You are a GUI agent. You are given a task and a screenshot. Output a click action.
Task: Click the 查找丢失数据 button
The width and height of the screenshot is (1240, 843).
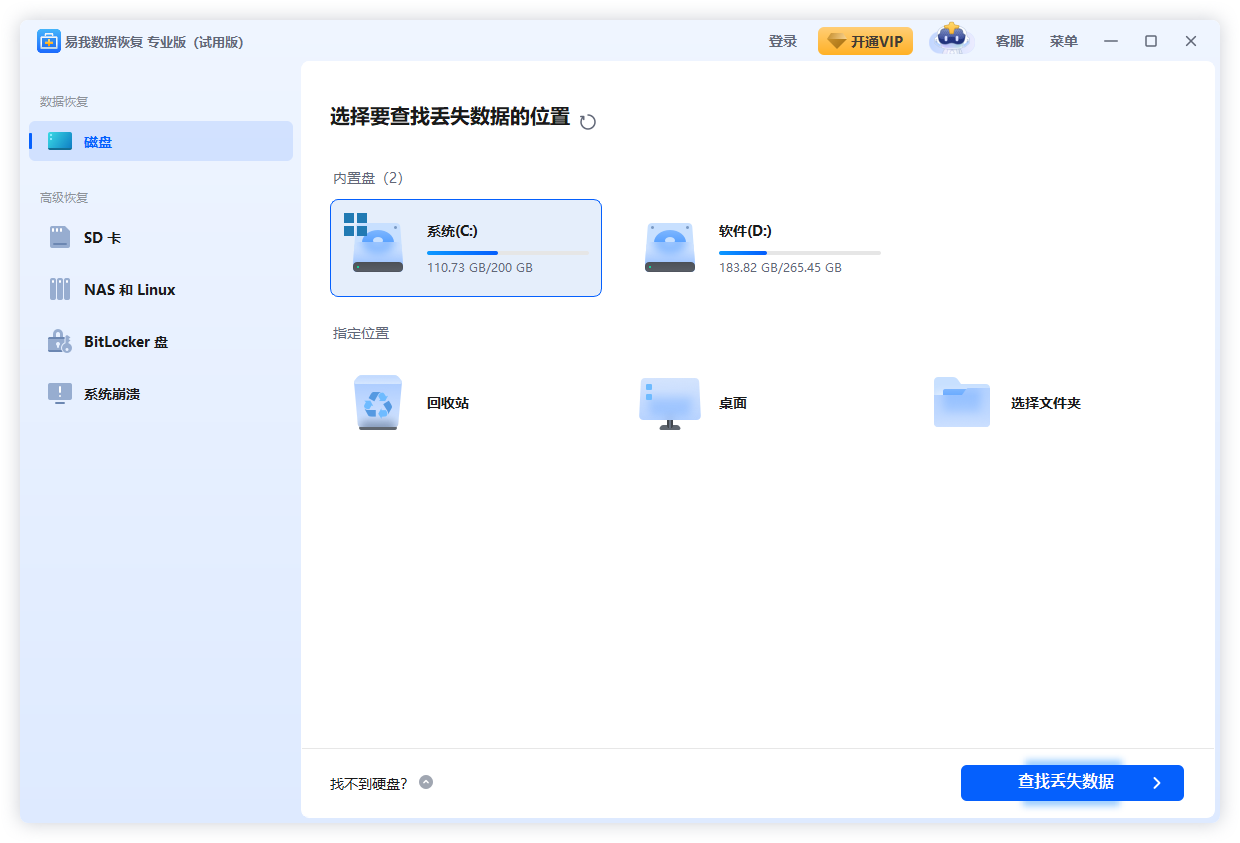click(1071, 783)
